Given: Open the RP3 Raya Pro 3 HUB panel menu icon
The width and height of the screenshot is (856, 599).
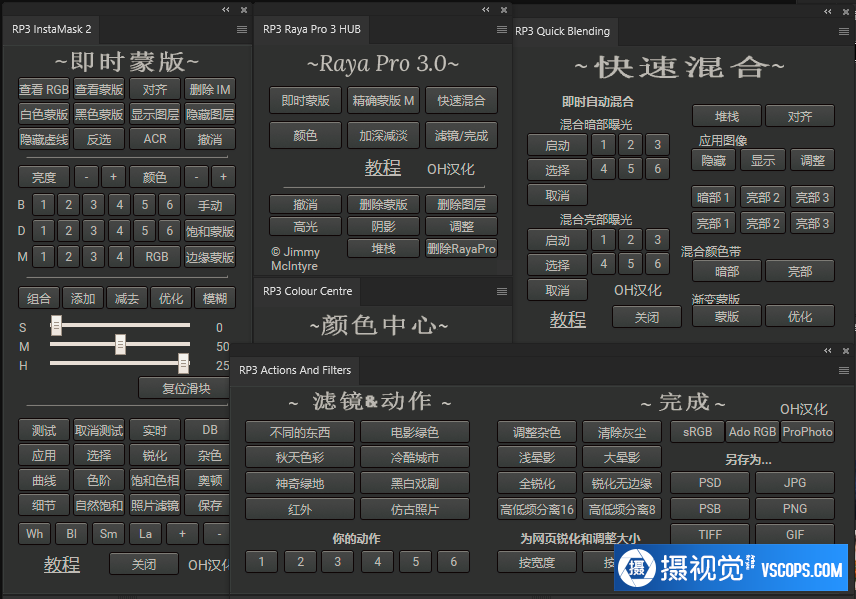Looking at the screenshot, I should [502, 29].
